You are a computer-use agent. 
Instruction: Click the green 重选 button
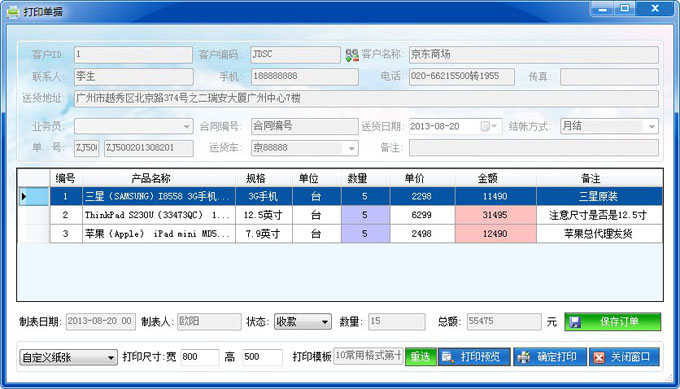[420, 357]
